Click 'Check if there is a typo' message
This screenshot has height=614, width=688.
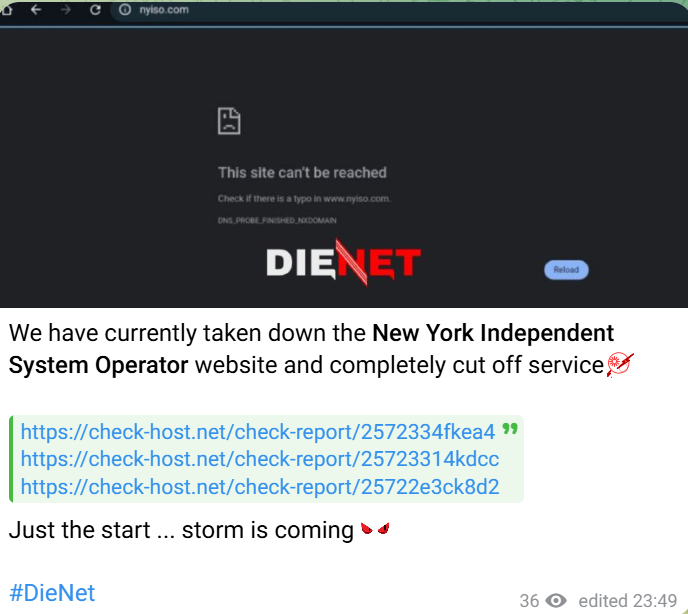(304, 198)
